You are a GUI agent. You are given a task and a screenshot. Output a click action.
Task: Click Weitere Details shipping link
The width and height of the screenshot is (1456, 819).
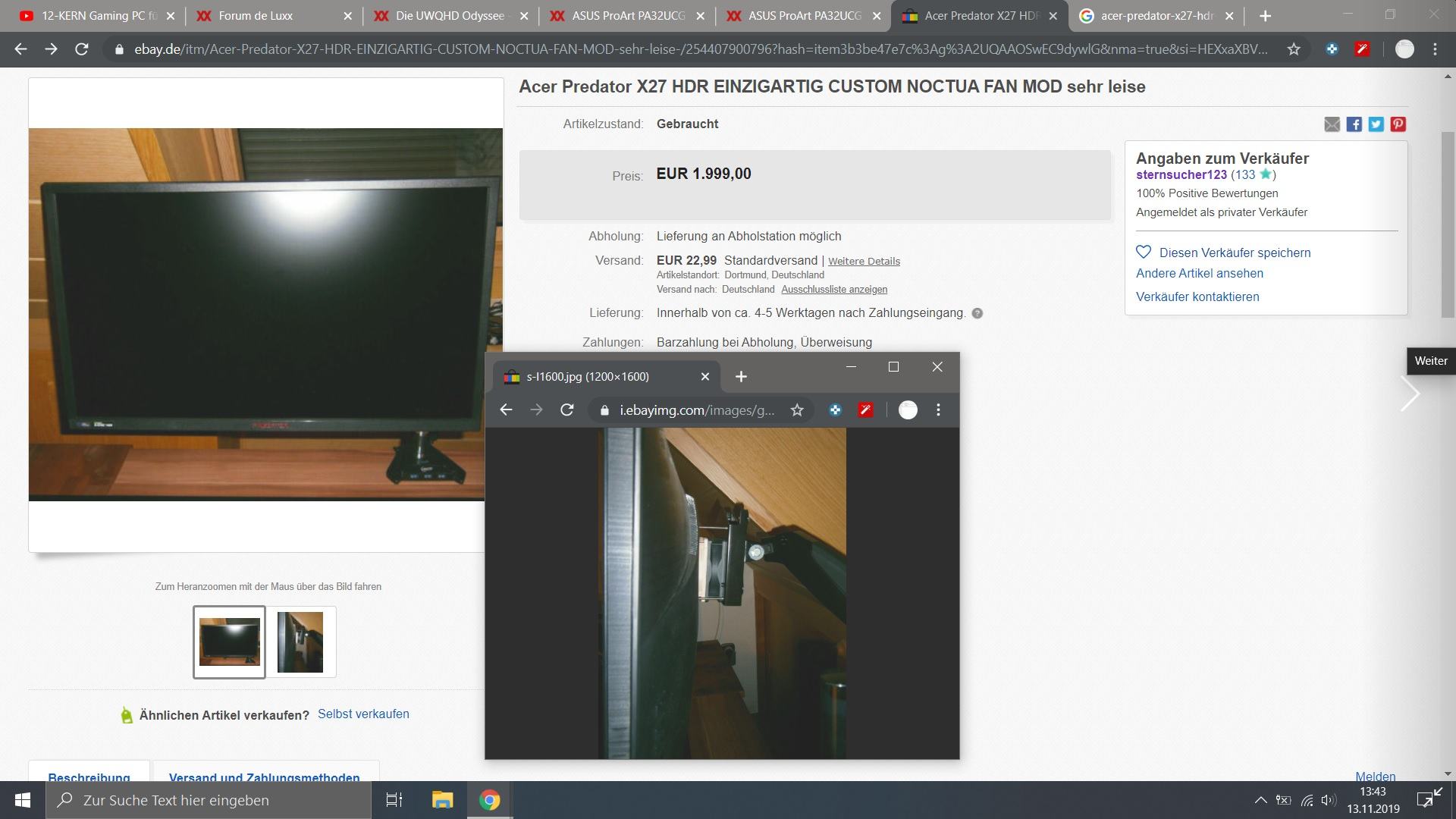pos(864,261)
